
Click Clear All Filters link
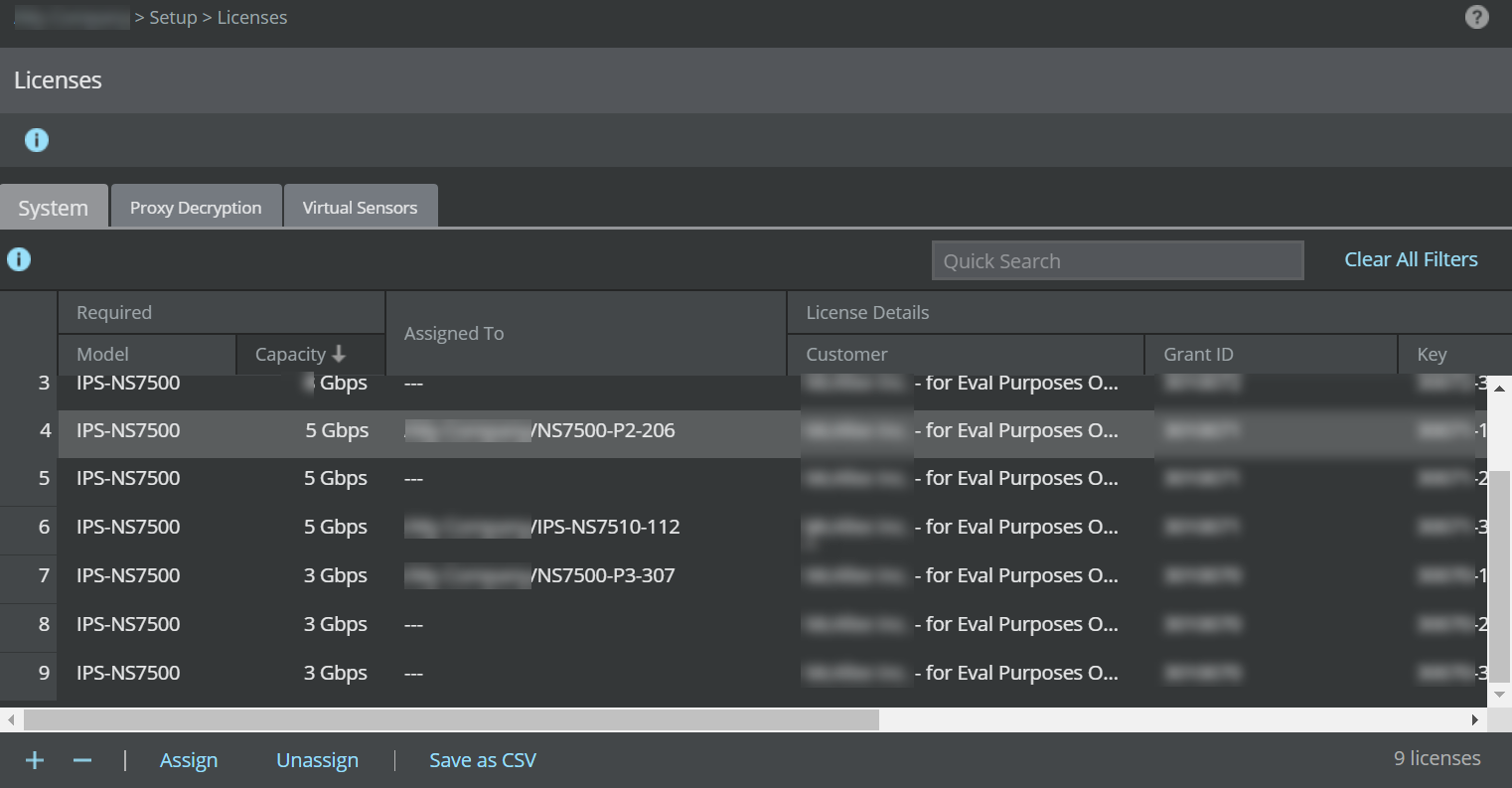pyautogui.click(x=1411, y=259)
